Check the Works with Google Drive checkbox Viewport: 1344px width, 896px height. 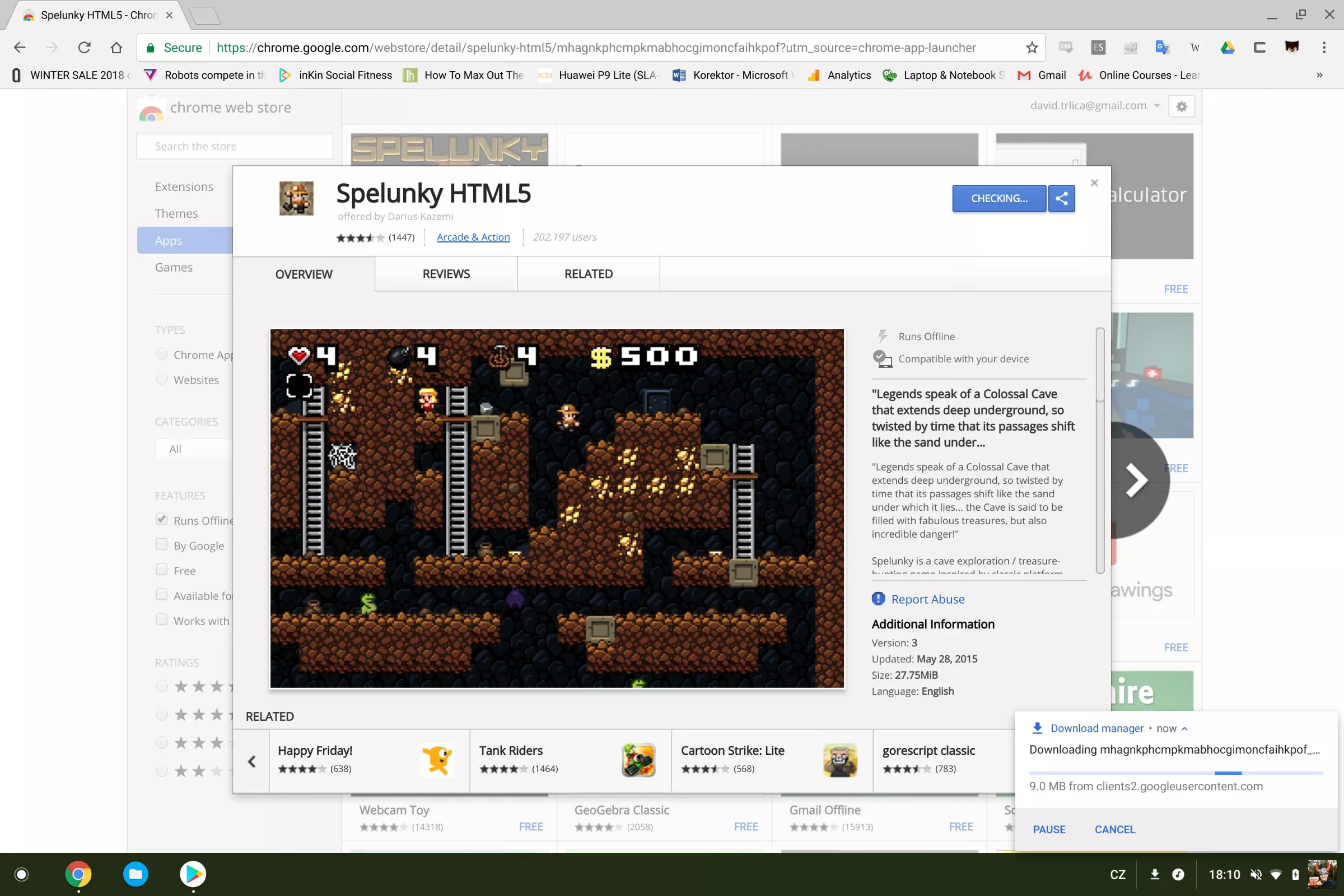(x=162, y=619)
